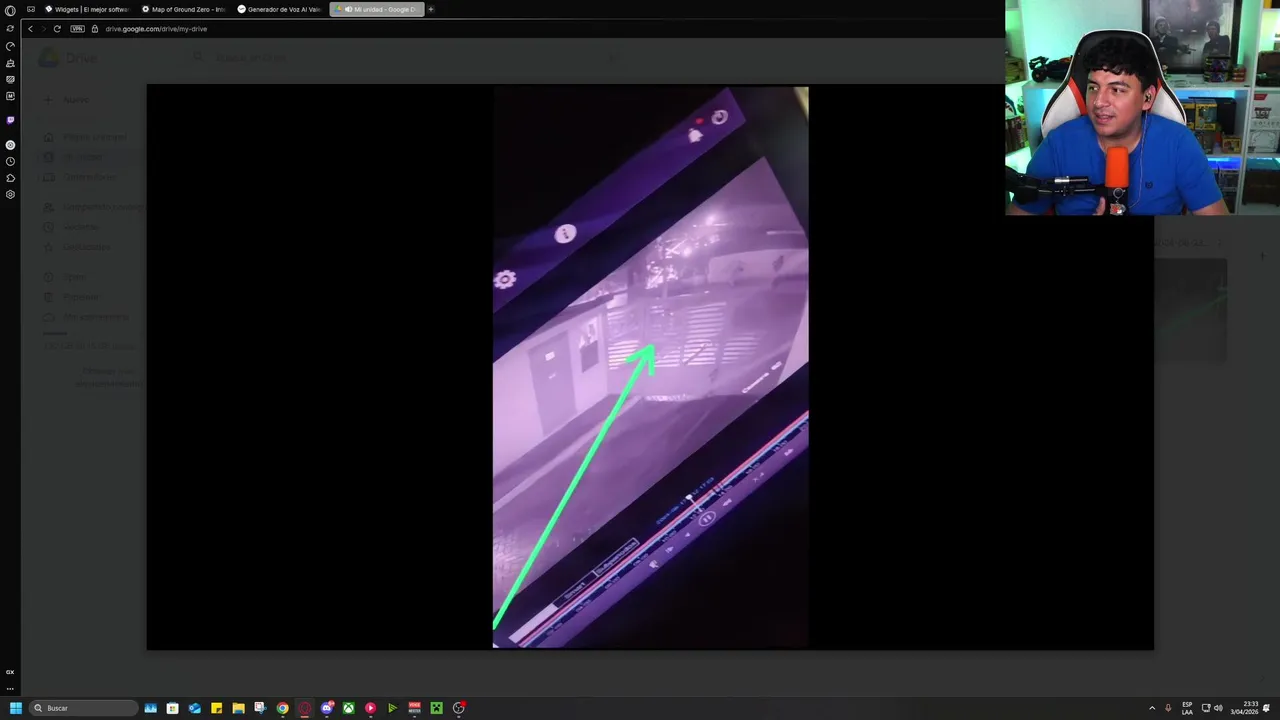
Task: Click the video preview of the camera footage
Action: tap(650, 367)
